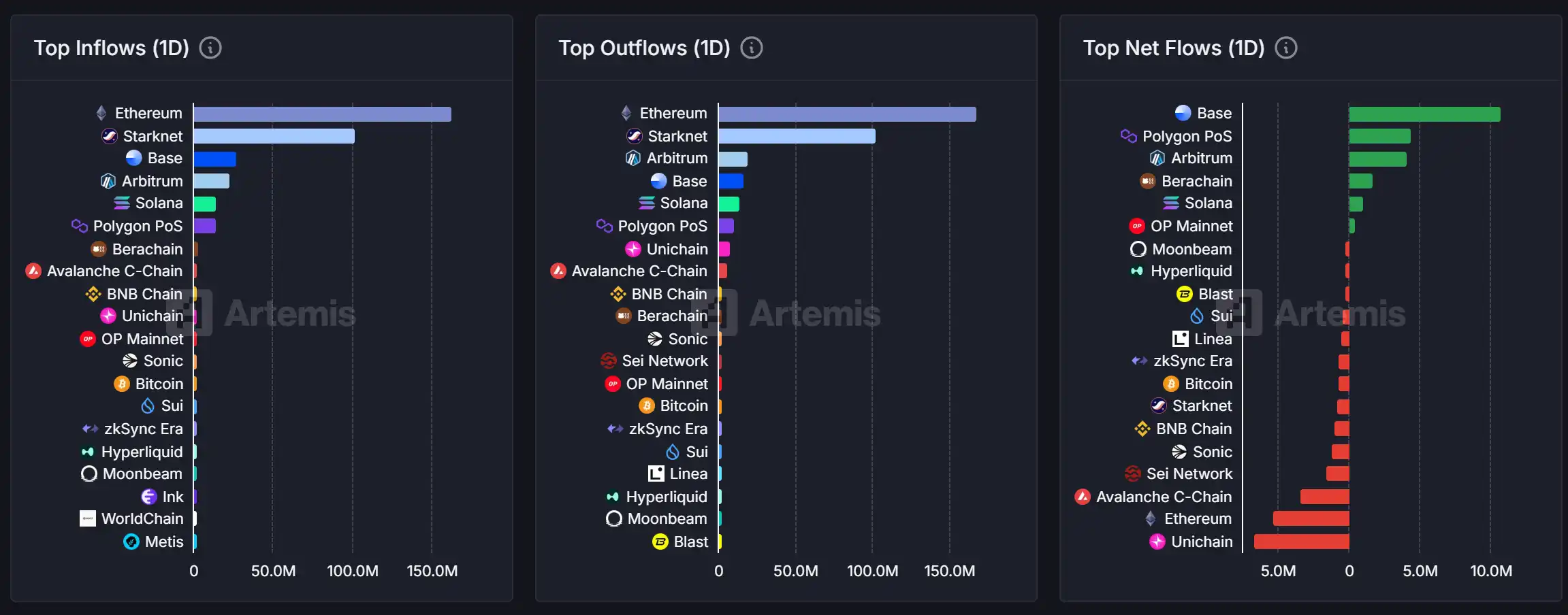Click the red Unichain bar in Top Net Flows
The width and height of the screenshot is (1568, 615).
(1302, 542)
